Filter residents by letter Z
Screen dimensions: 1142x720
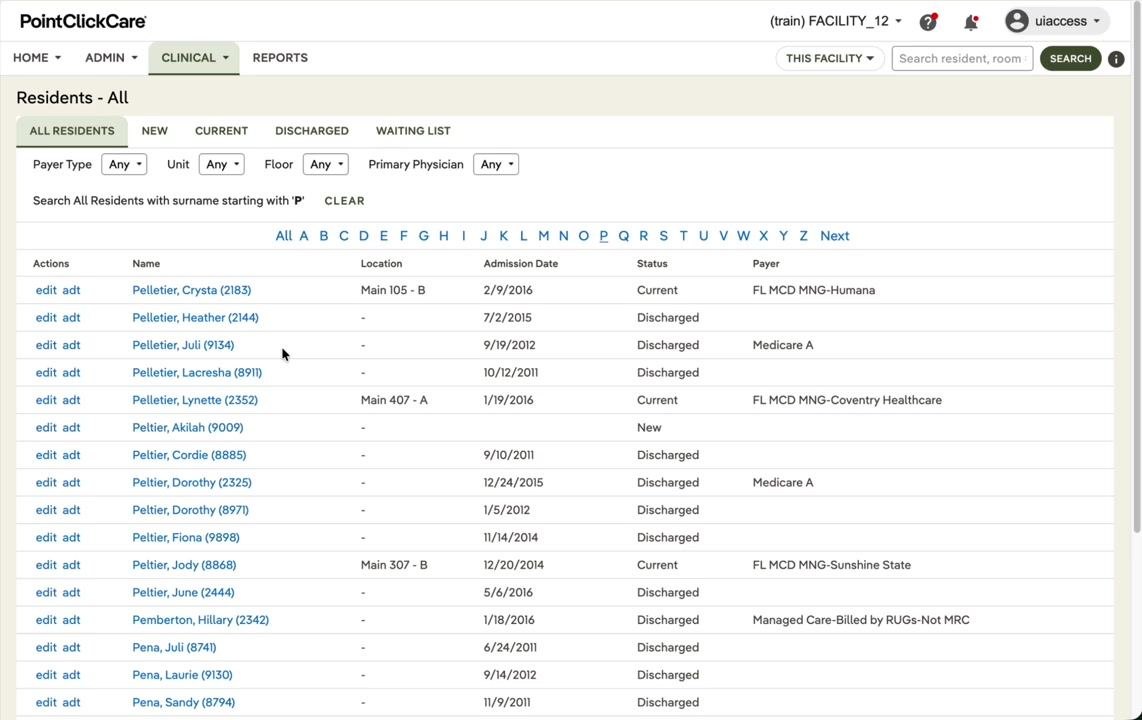point(803,236)
